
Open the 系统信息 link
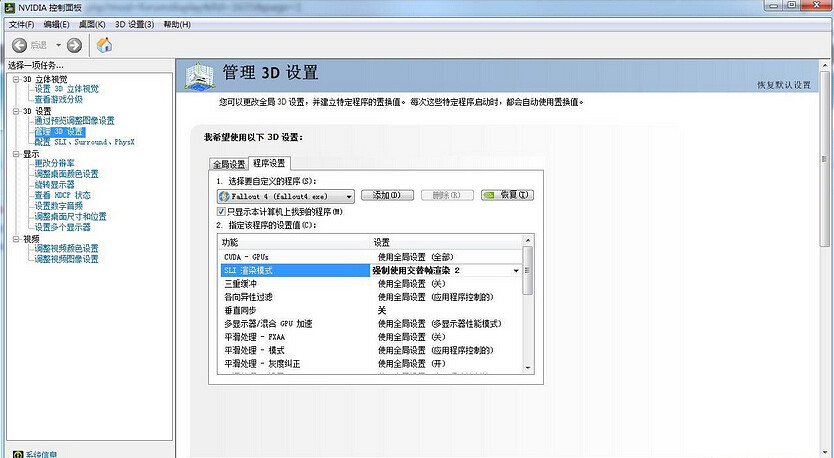click(x=41, y=454)
